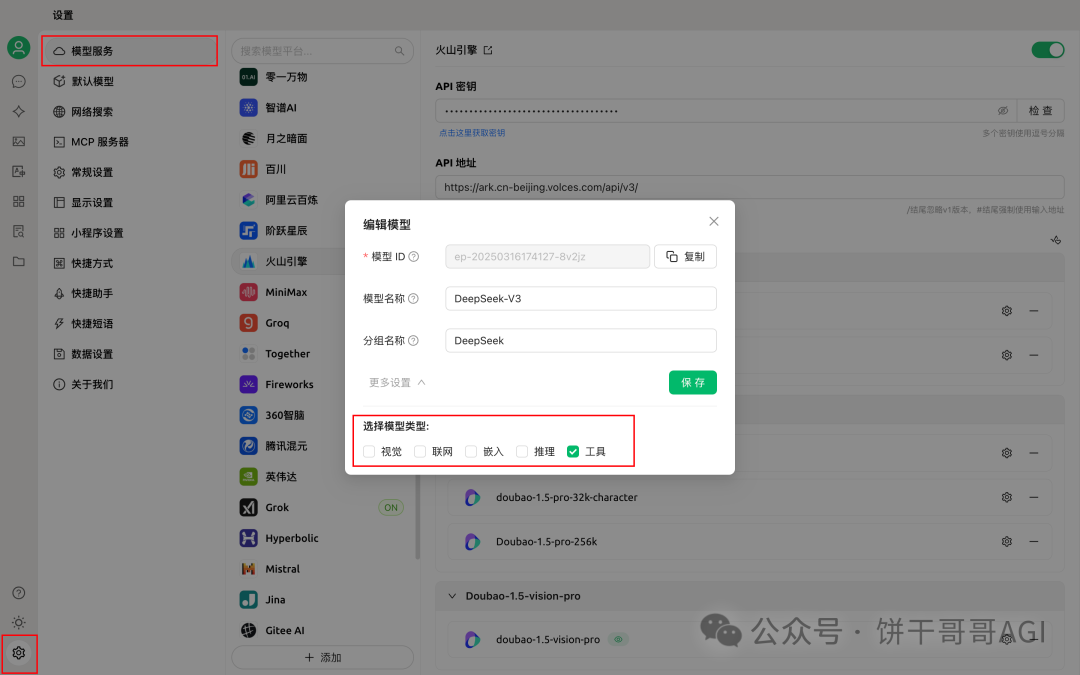This screenshot has height=675, width=1080.
Task: Check the 视觉 model type checkbox
Action: tap(369, 452)
